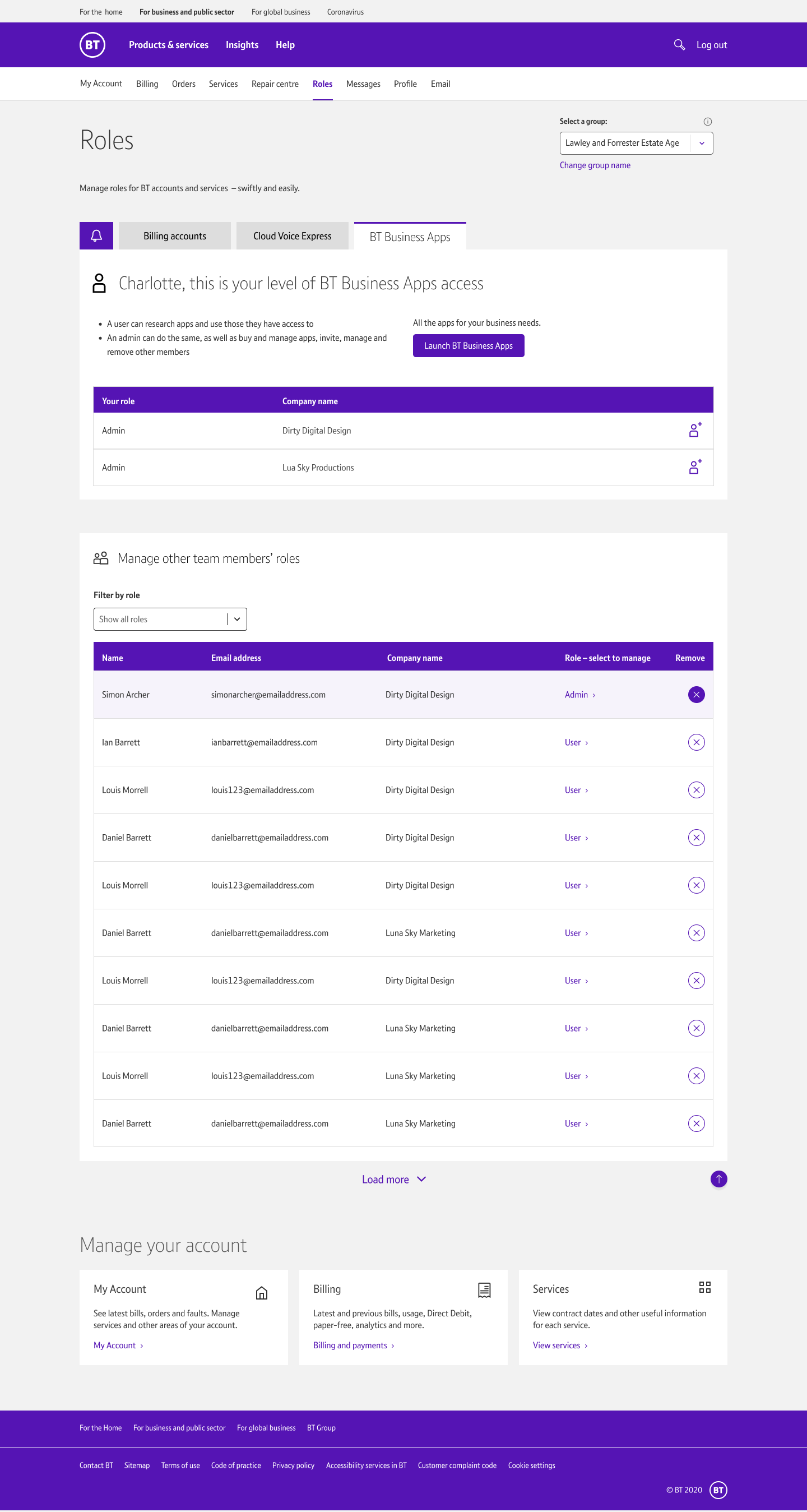Open the Billing and payments link
Image resolution: width=807 pixels, height=1512 pixels.
pos(353,1345)
